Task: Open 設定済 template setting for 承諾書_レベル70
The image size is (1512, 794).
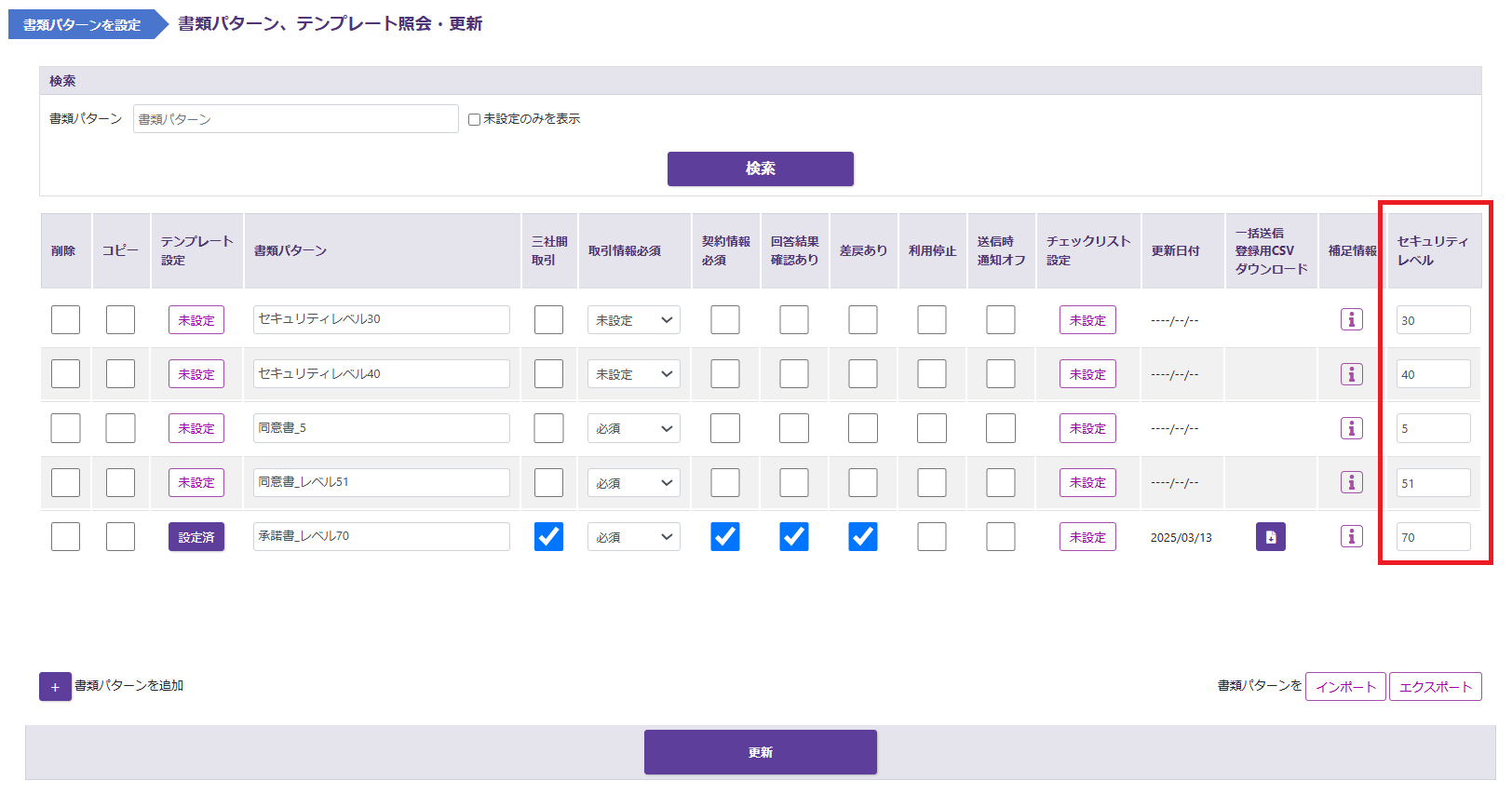Action: tap(196, 537)
